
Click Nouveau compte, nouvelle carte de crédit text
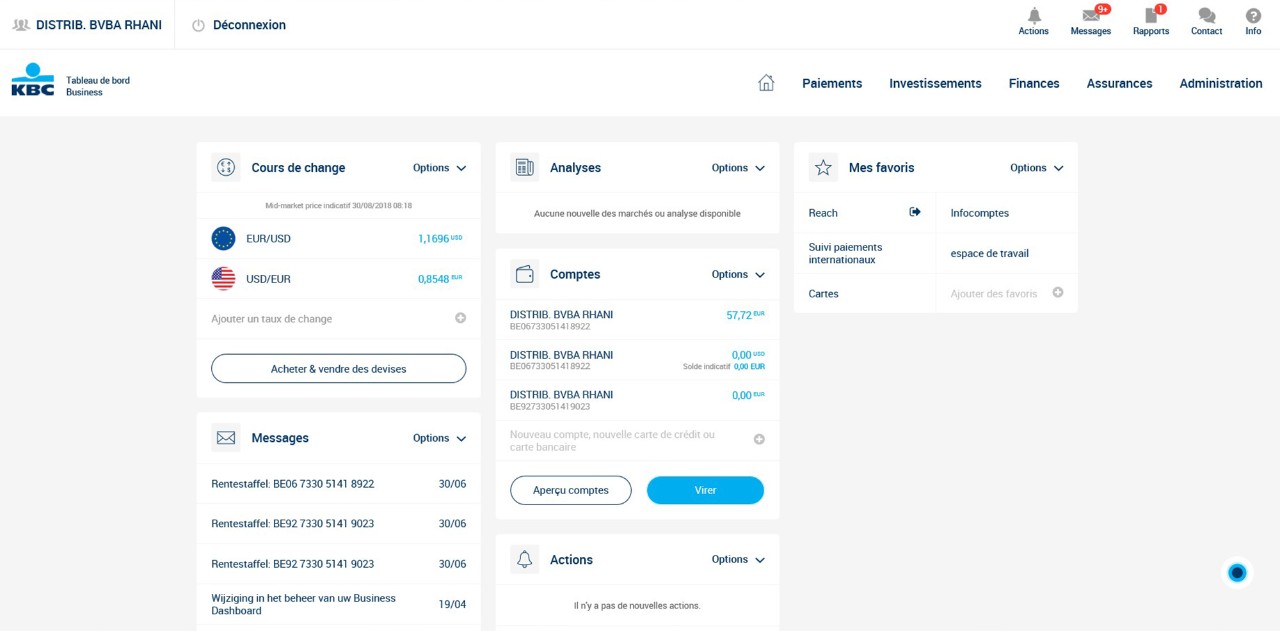(x=612, y=441)
